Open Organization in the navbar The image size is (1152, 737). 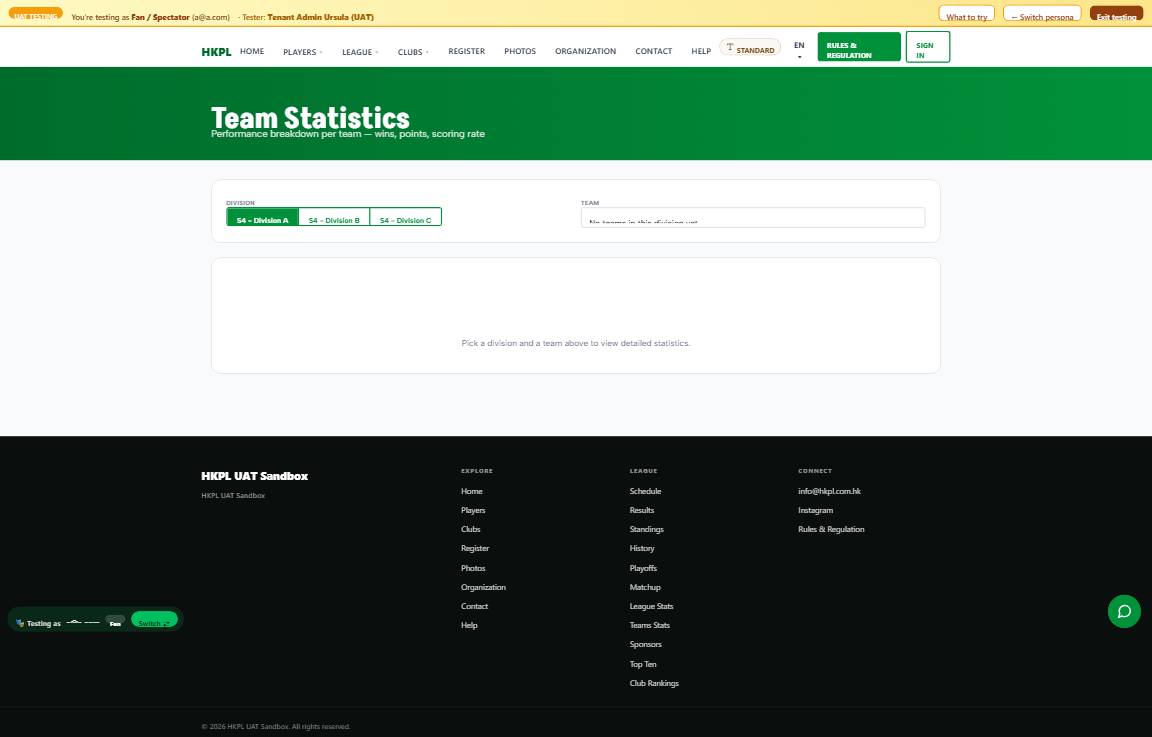(x=586, y=51)
